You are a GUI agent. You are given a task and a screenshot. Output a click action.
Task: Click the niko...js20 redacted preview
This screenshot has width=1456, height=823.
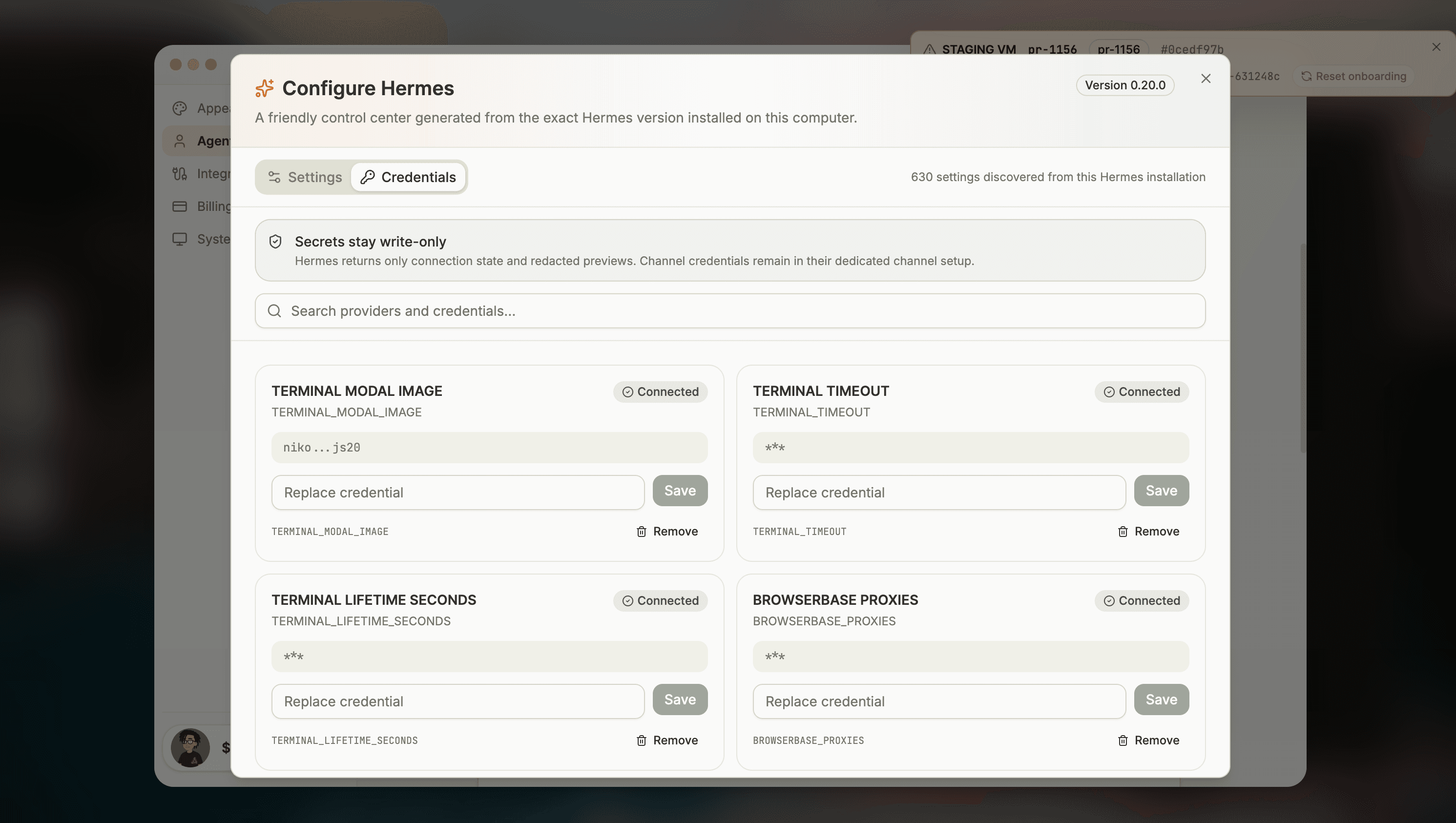click(489, 448)
